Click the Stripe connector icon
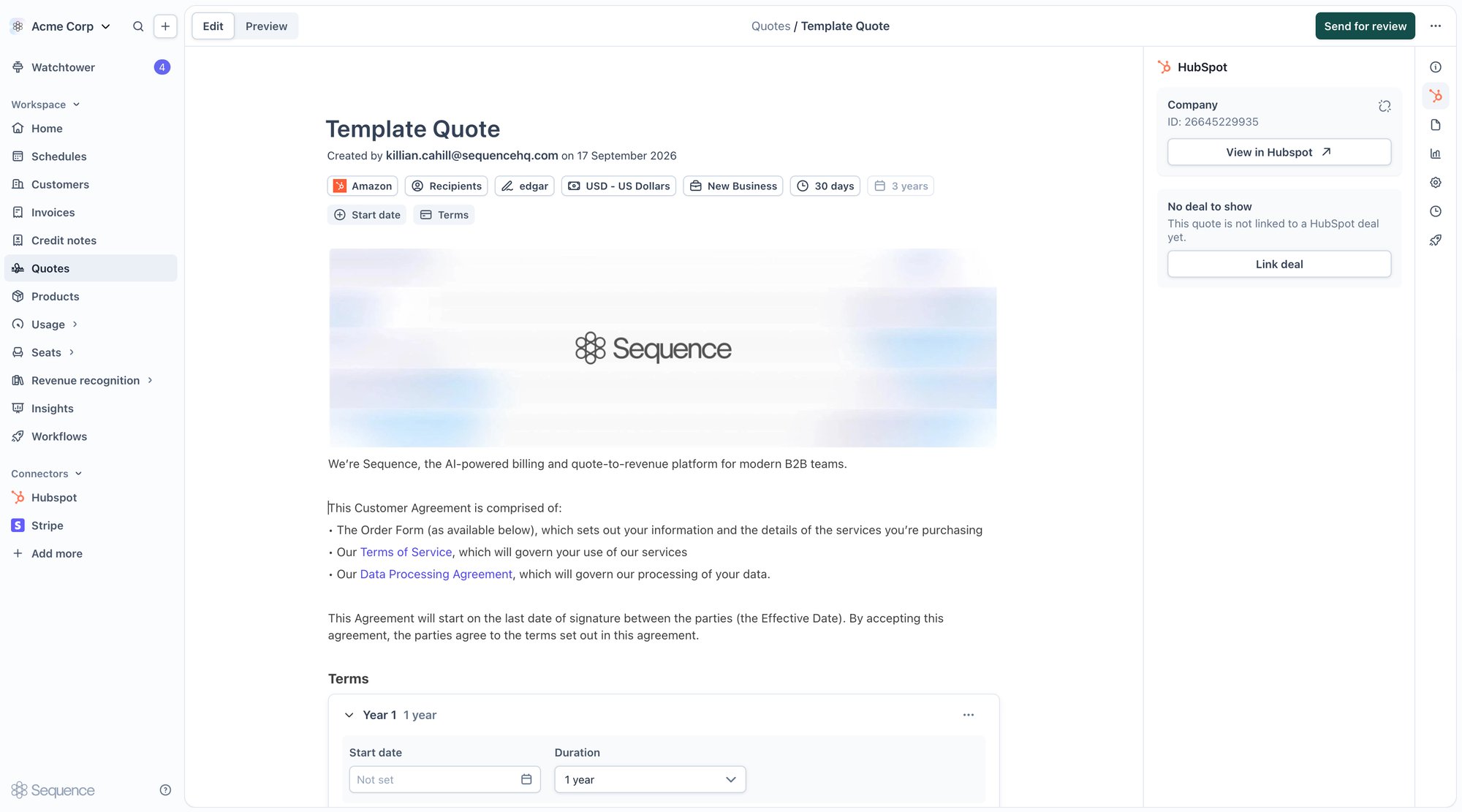1462x812 pixels. (18, 525)
